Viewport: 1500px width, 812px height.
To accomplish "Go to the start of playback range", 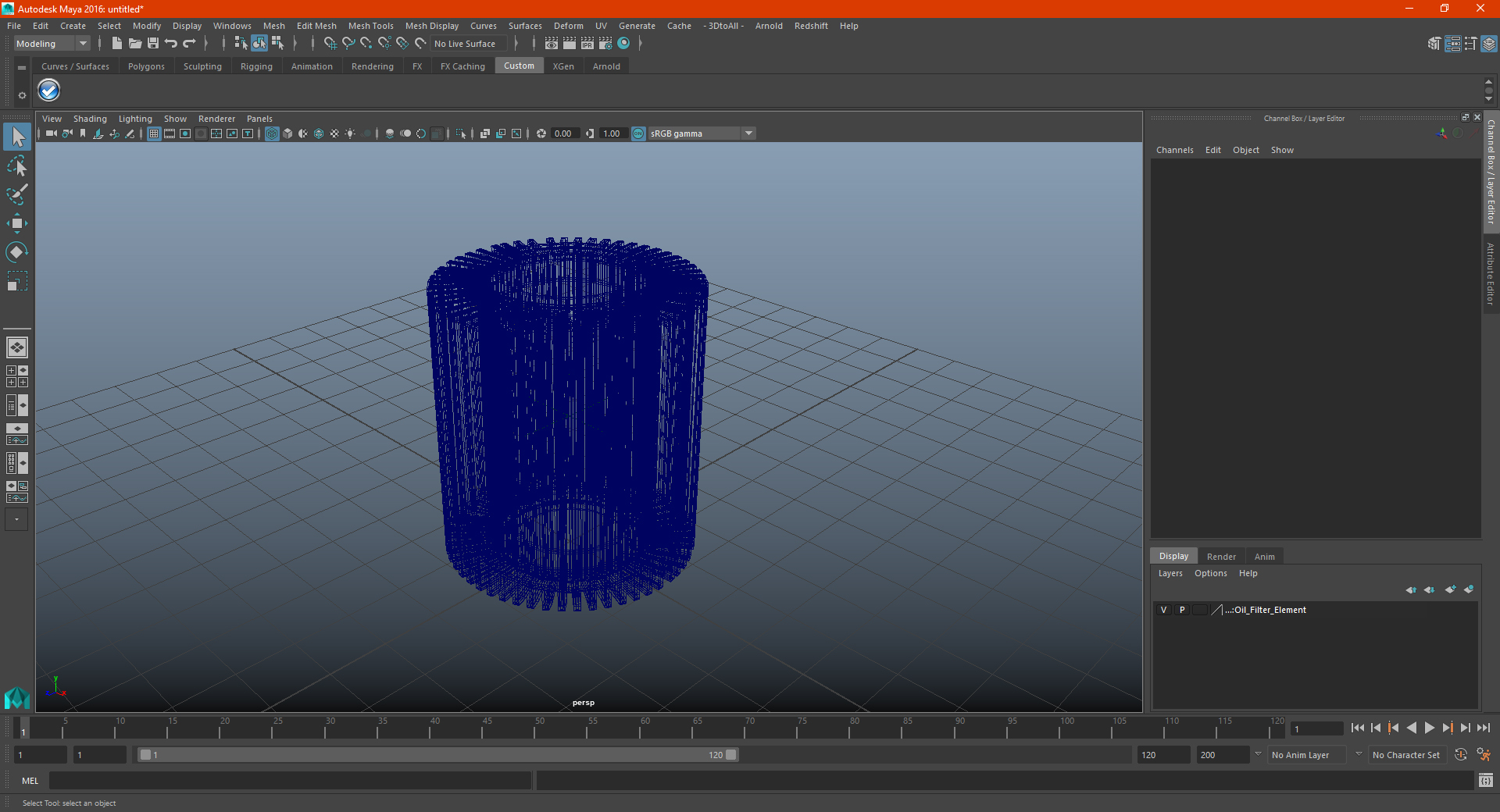I will pos(1357,728).
